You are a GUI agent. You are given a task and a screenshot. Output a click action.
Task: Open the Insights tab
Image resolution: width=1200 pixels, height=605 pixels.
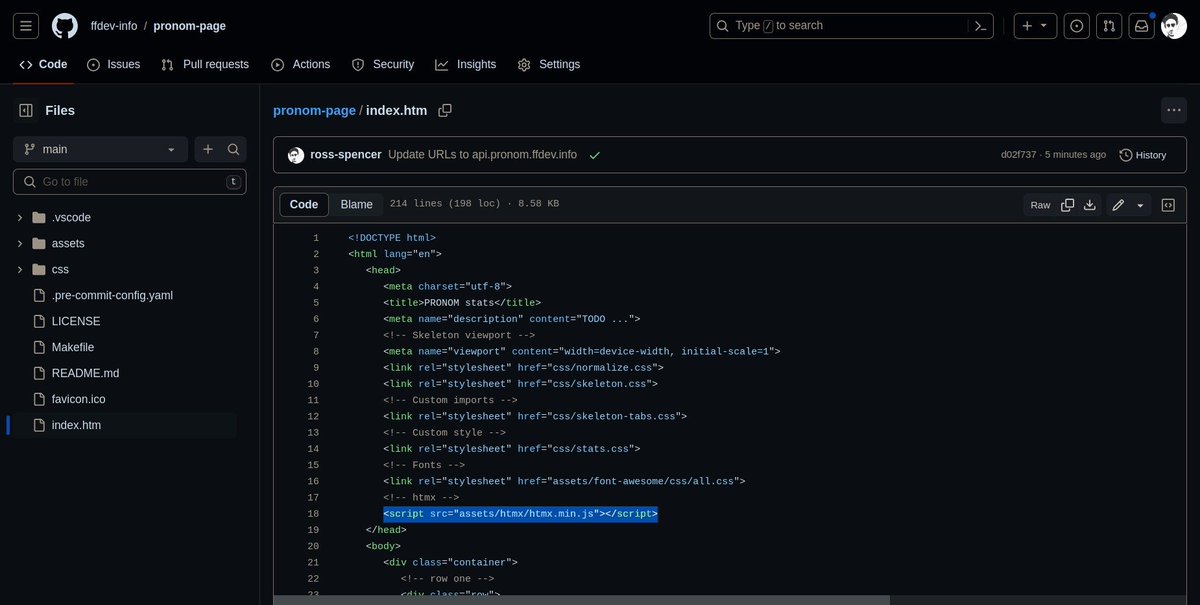tap(466, 64)
